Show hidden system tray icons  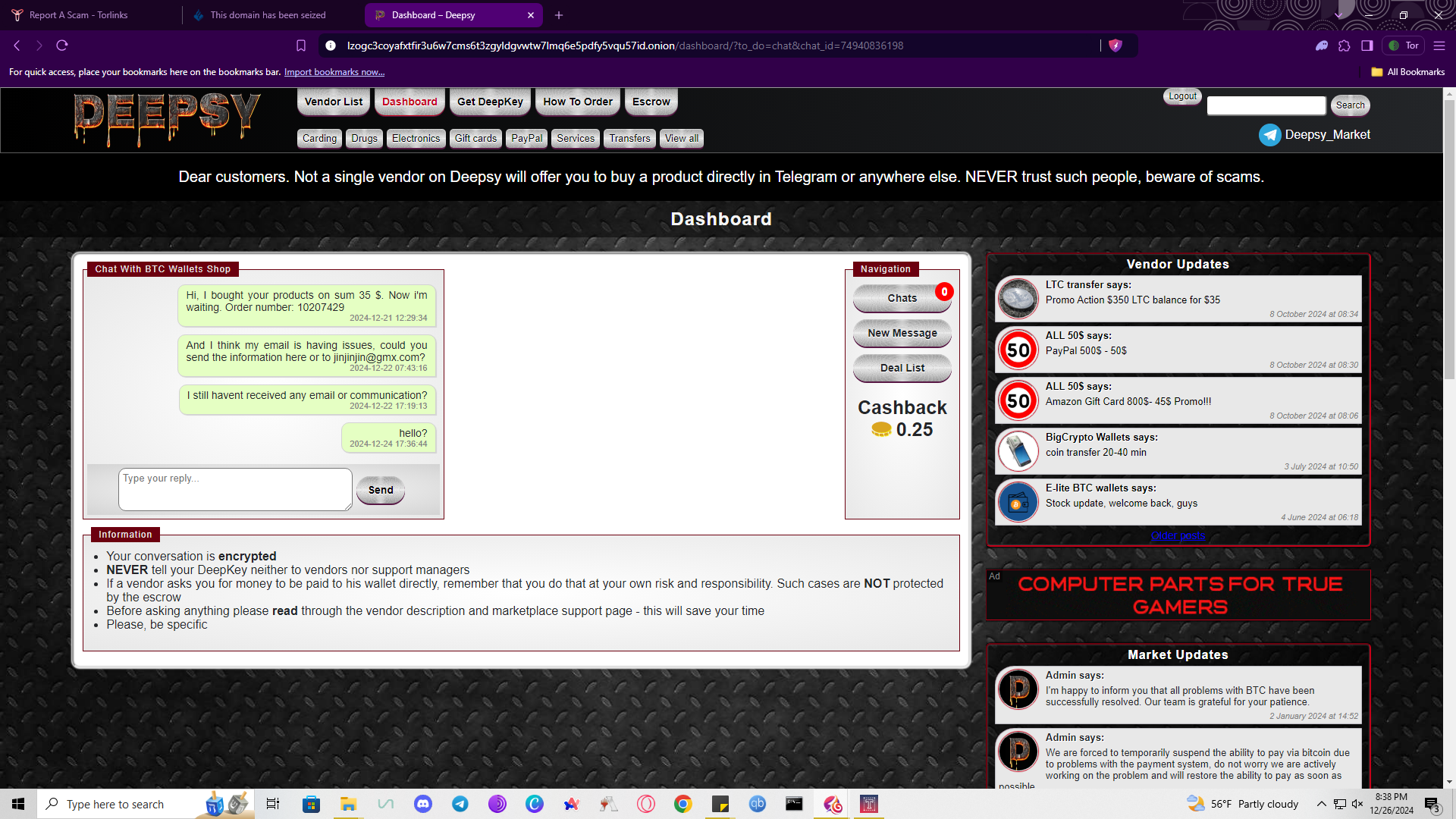click(x=1321, y=804)
